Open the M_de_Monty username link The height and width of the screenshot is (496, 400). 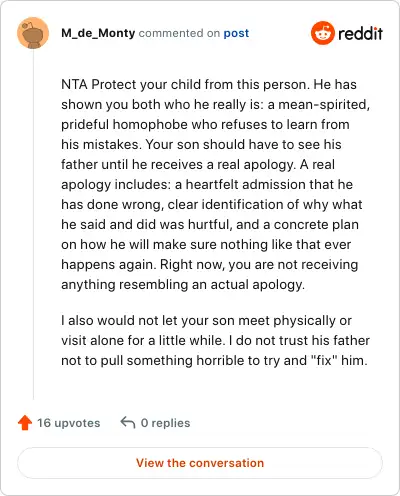[98, 33]
